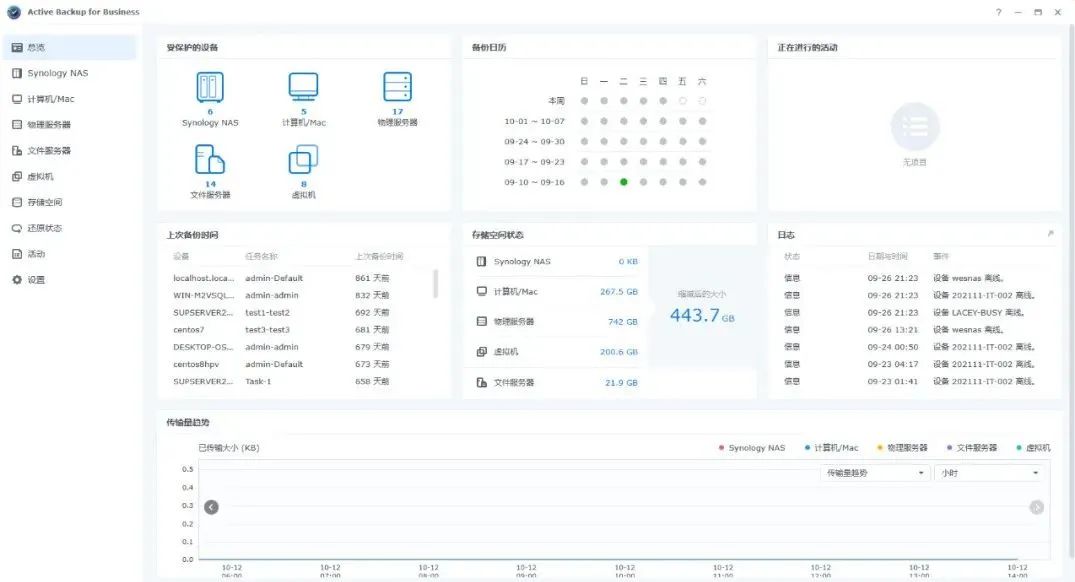1075x582 pixels.
Task: Open the 计算机/Mac protected devices icon
Action: pos(303,87)
